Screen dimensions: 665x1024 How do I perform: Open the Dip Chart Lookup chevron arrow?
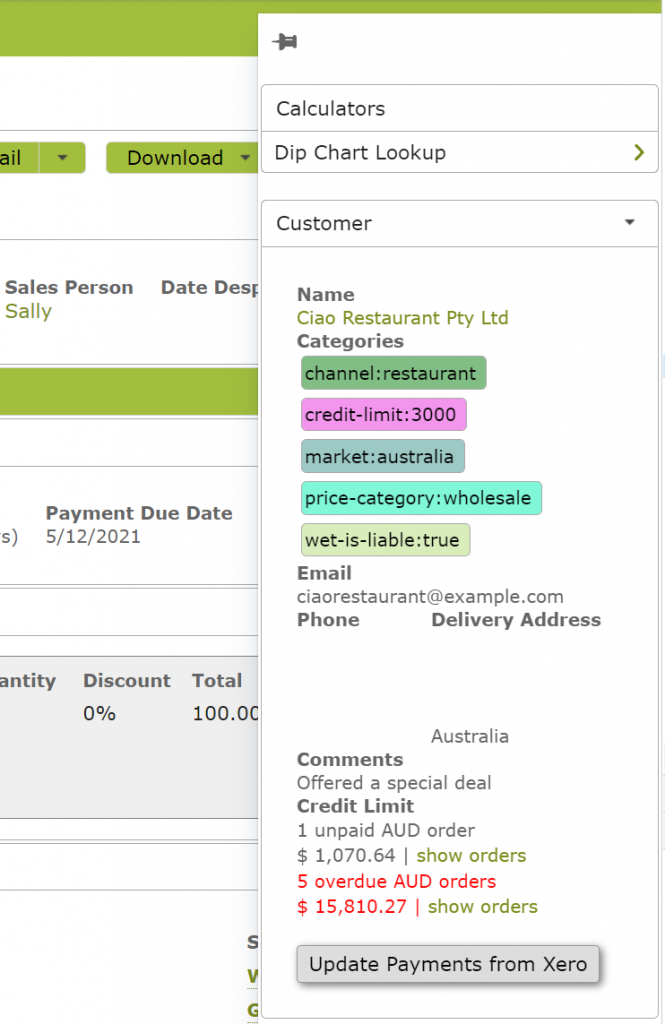(639, 153)
